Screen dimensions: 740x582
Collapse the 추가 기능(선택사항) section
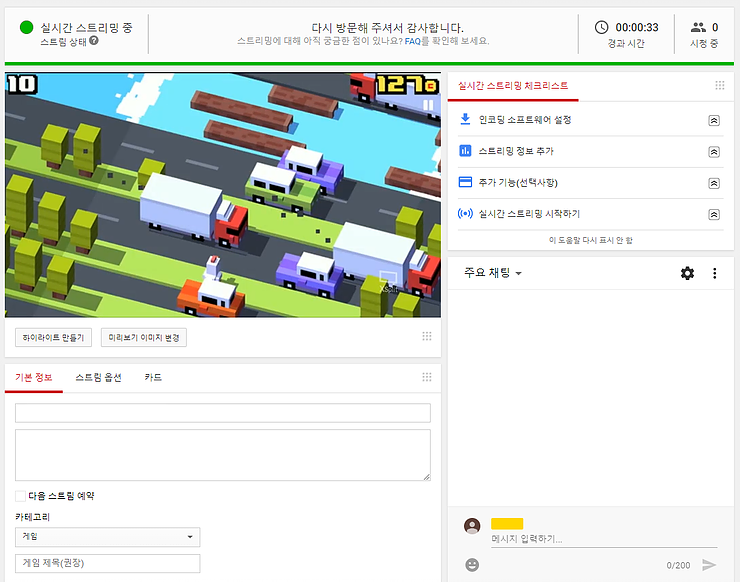(x=714, y=183)
